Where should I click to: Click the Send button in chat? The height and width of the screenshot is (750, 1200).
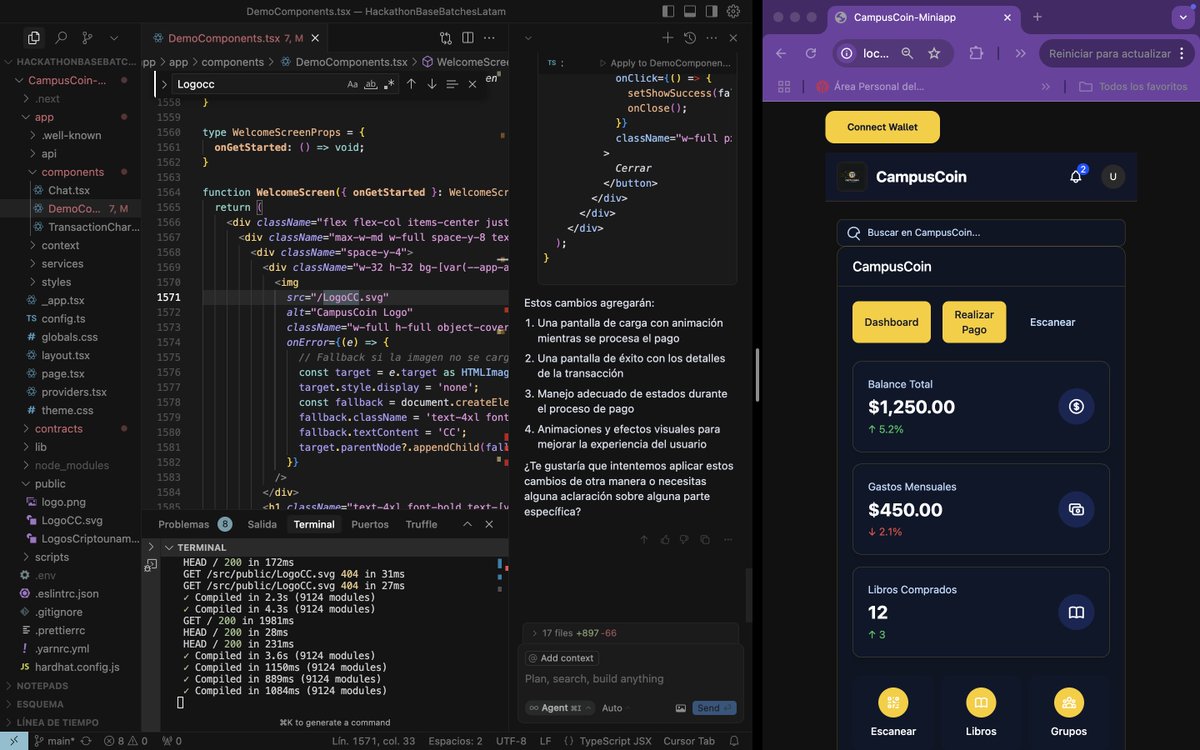pyautogui.click(x=714, y=708)
